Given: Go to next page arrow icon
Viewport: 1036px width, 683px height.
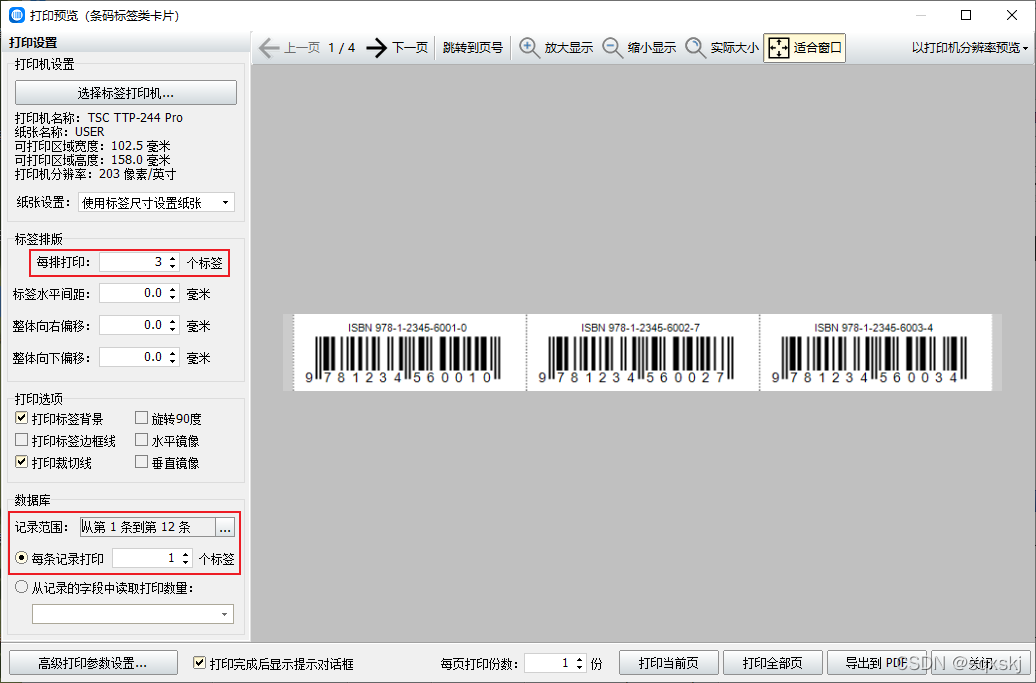Looking at the screenshot, I should [x=377, y=48].
